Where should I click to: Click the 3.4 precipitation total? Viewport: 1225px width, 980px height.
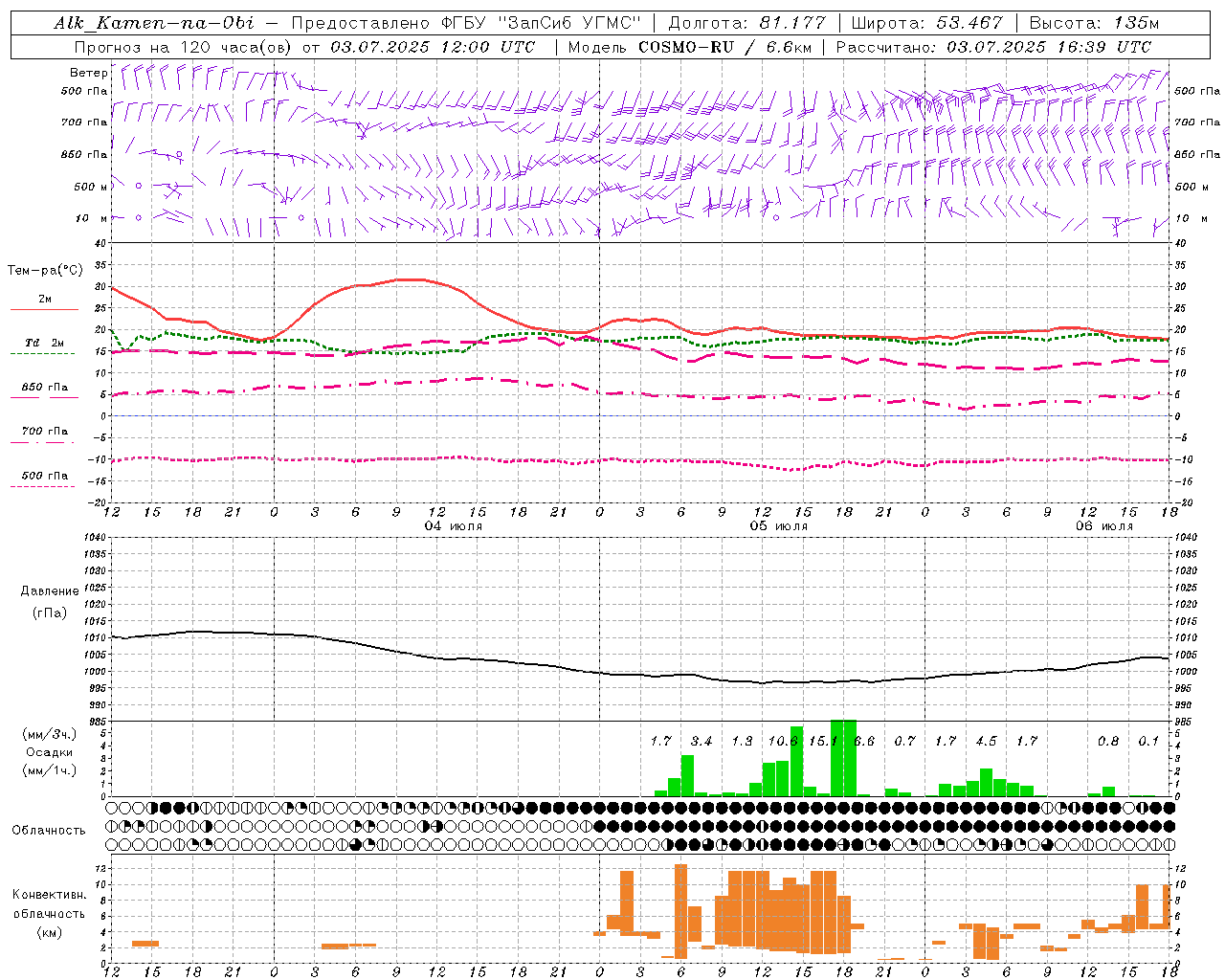(702, 741)
